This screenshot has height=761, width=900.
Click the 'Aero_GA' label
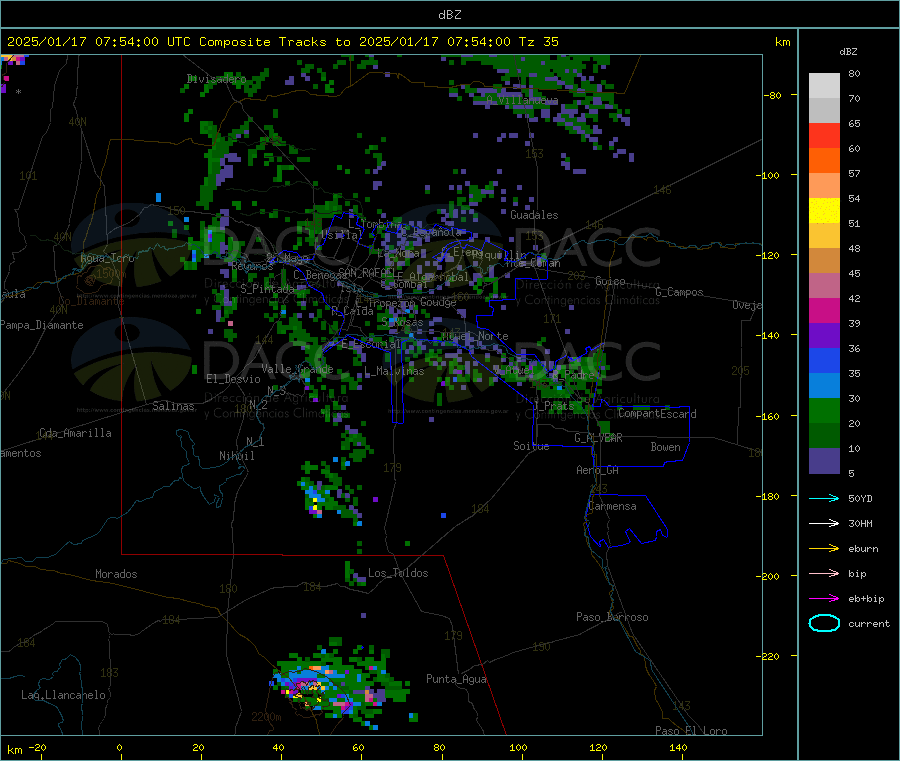click(x=597, y=470)
